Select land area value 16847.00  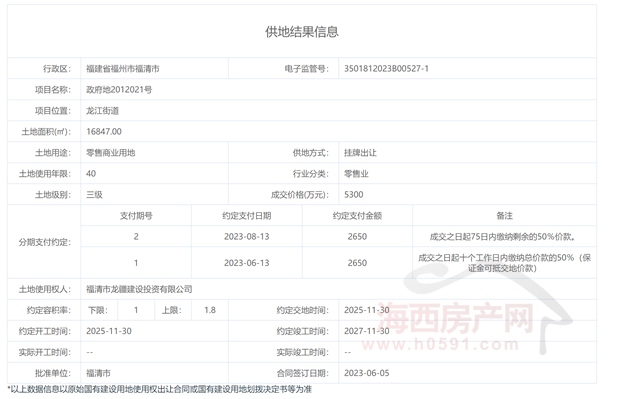point(104,132)
